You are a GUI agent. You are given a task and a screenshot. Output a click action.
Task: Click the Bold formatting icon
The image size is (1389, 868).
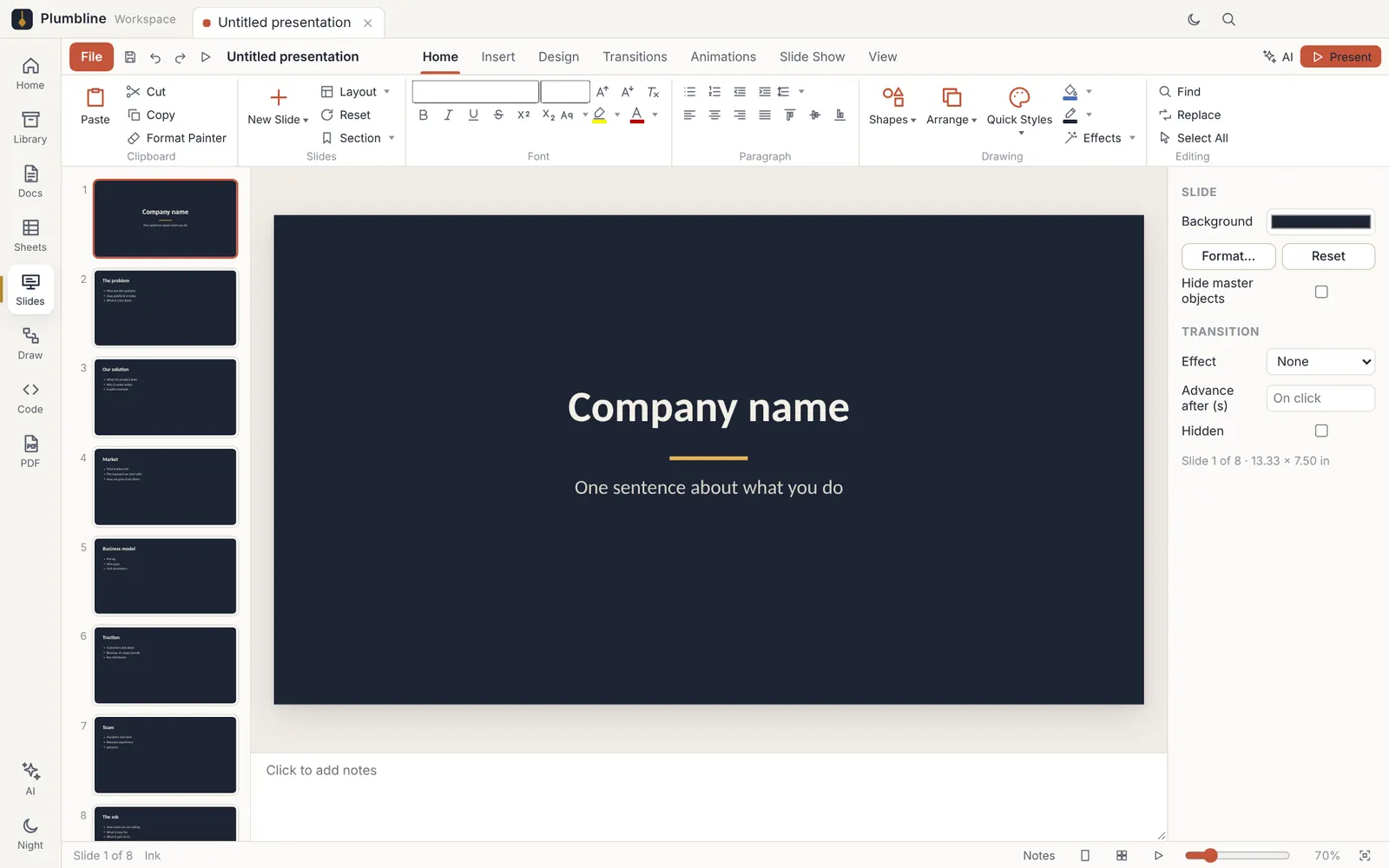[423, 115]
